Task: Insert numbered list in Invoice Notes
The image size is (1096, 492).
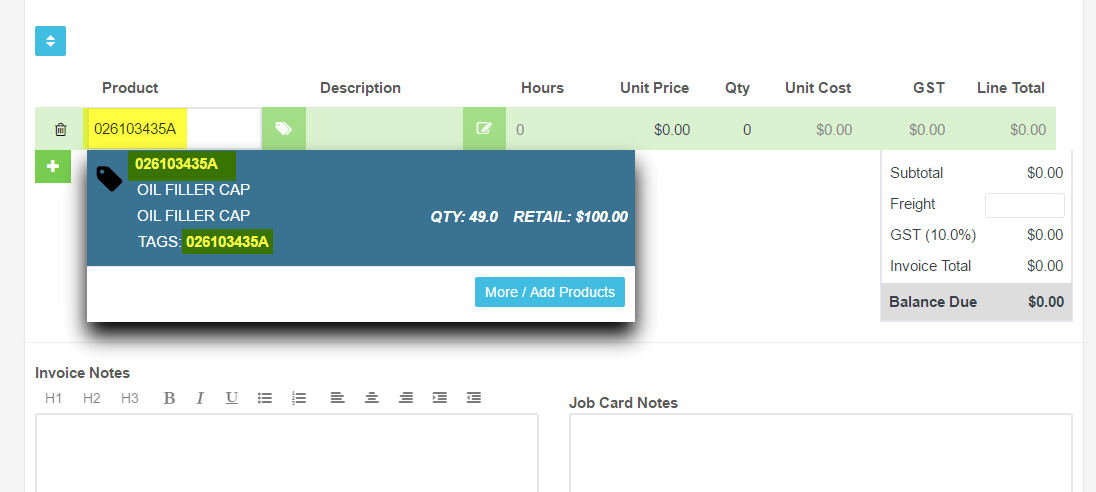Action: (299, 398)
